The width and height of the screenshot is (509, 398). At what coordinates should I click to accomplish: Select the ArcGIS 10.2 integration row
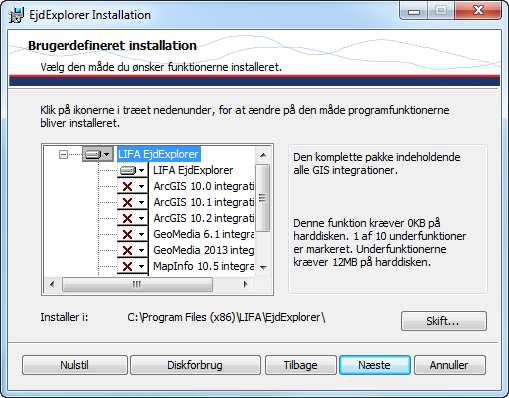click(x=204, y=218)
